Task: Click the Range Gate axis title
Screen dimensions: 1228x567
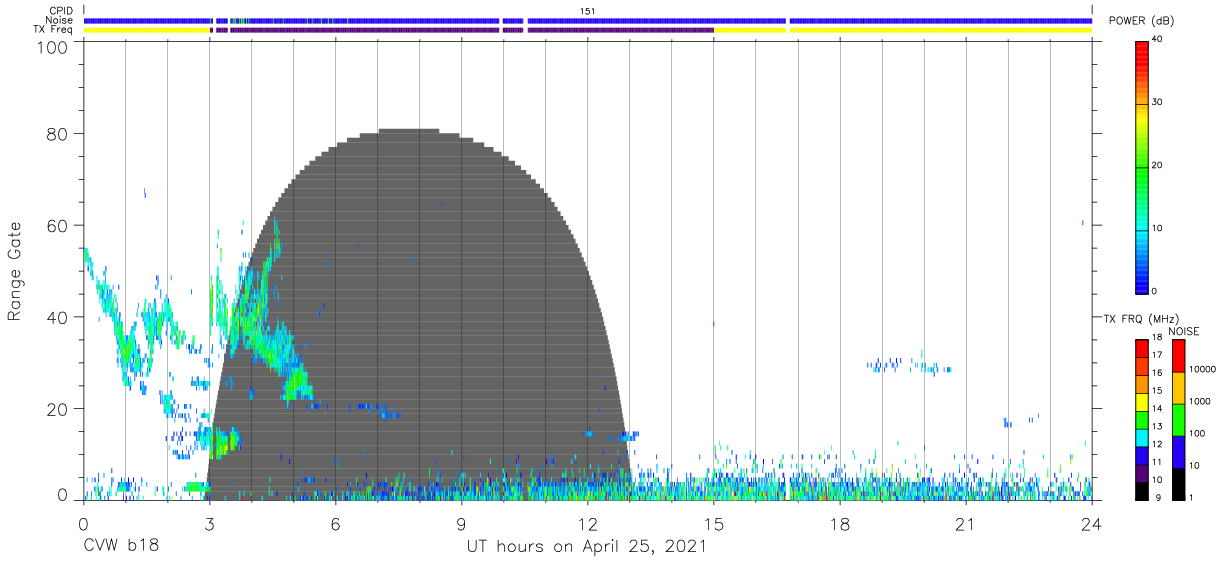Action: [15, 271]
